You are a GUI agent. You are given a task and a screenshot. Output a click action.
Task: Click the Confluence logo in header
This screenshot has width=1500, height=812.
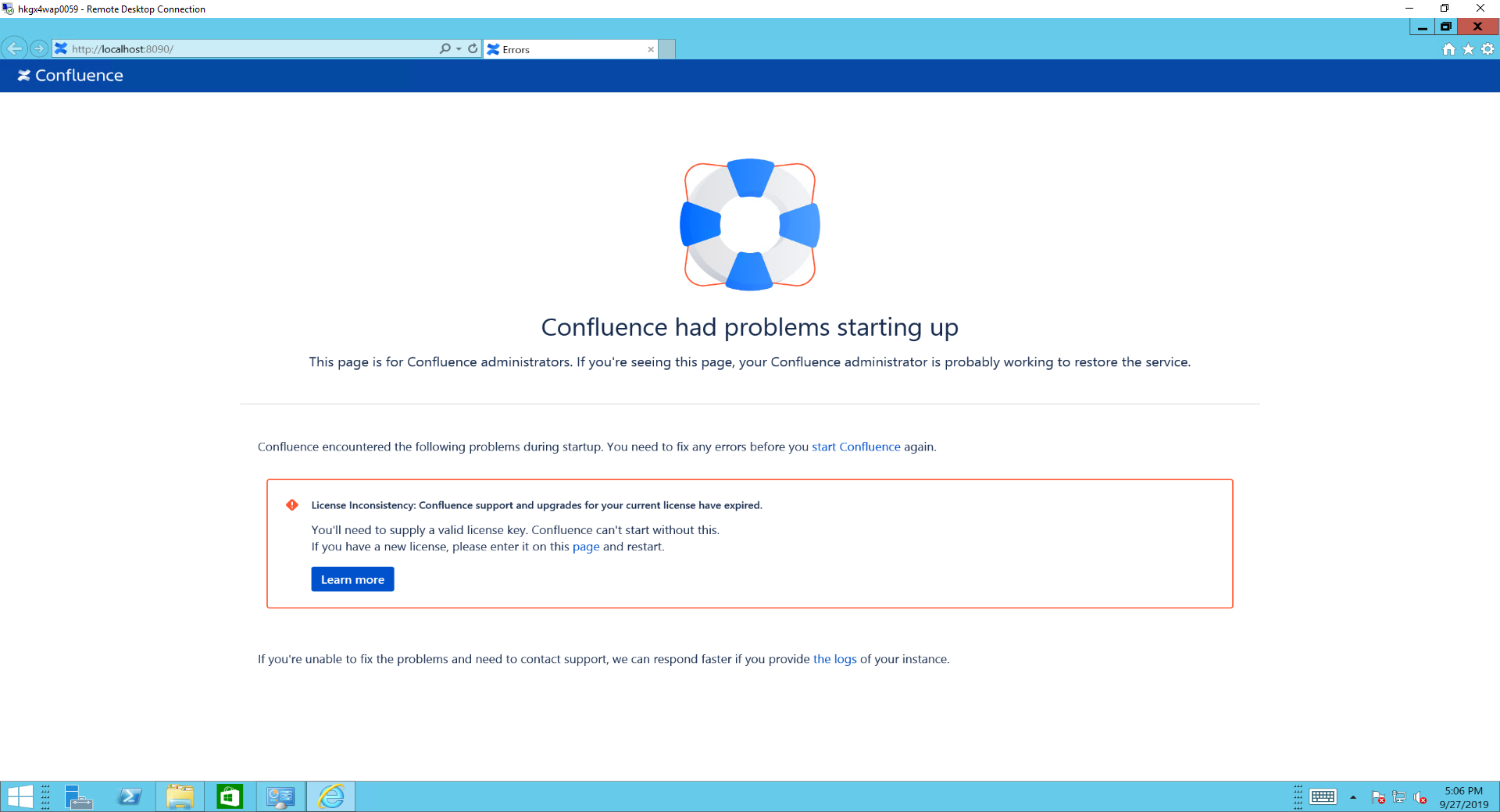click(x=70, y=76)
